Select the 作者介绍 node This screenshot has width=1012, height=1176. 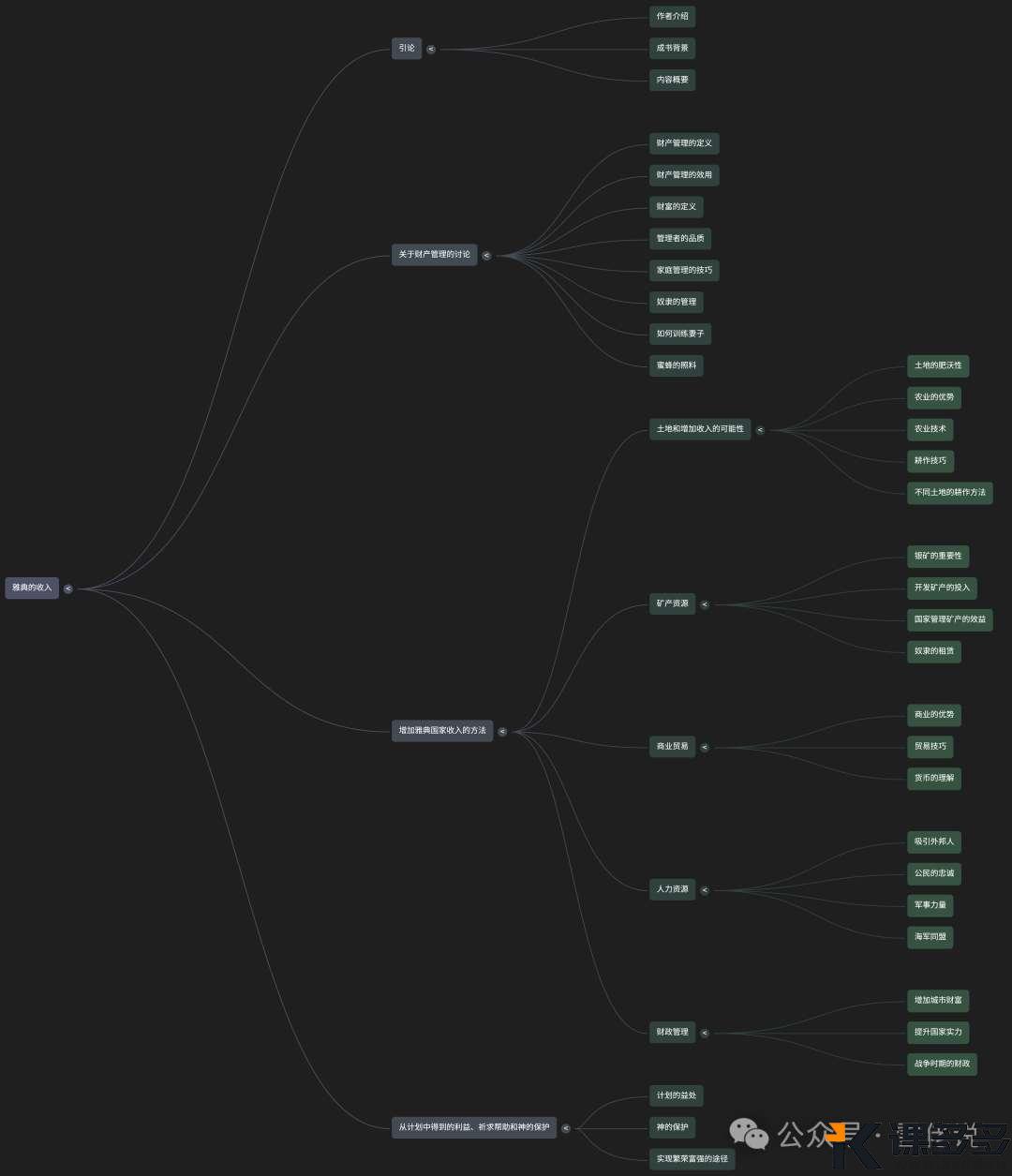672,17
